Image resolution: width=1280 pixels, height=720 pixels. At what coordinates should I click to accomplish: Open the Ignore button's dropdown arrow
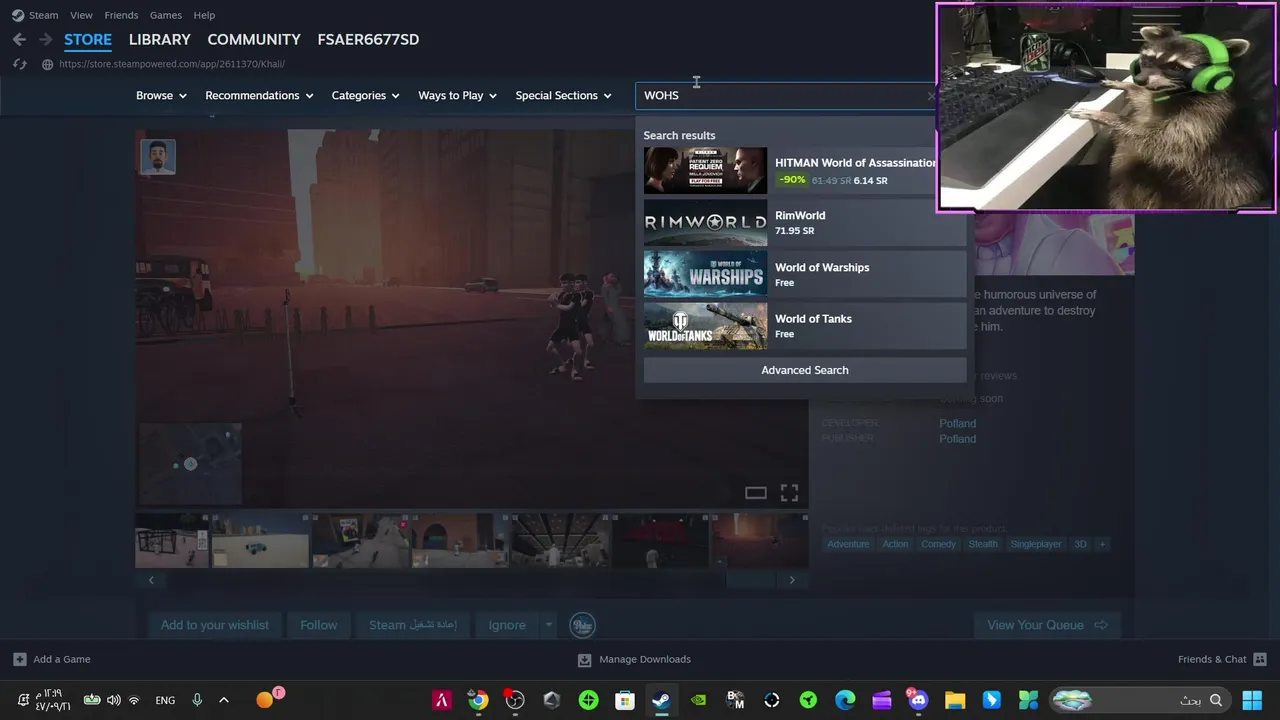(548, 625)
